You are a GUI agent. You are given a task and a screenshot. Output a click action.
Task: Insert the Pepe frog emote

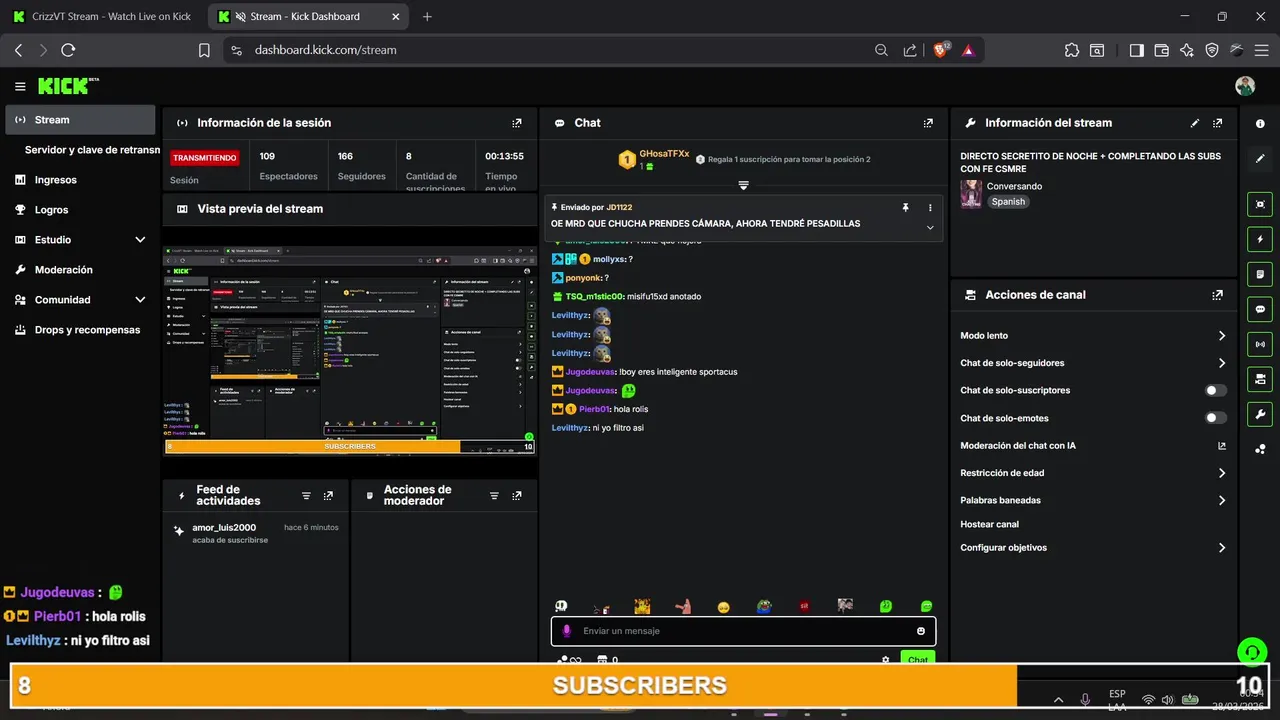[x=764, y=606]
